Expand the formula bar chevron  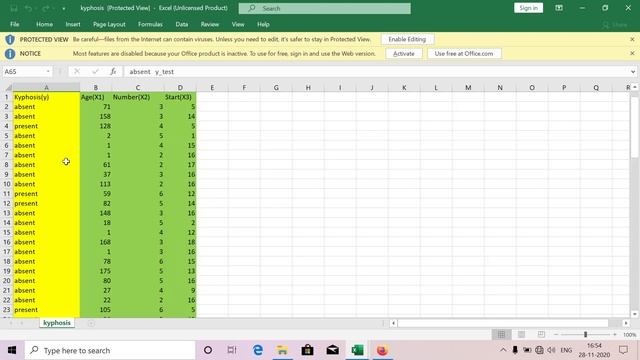tap(633, 71)
